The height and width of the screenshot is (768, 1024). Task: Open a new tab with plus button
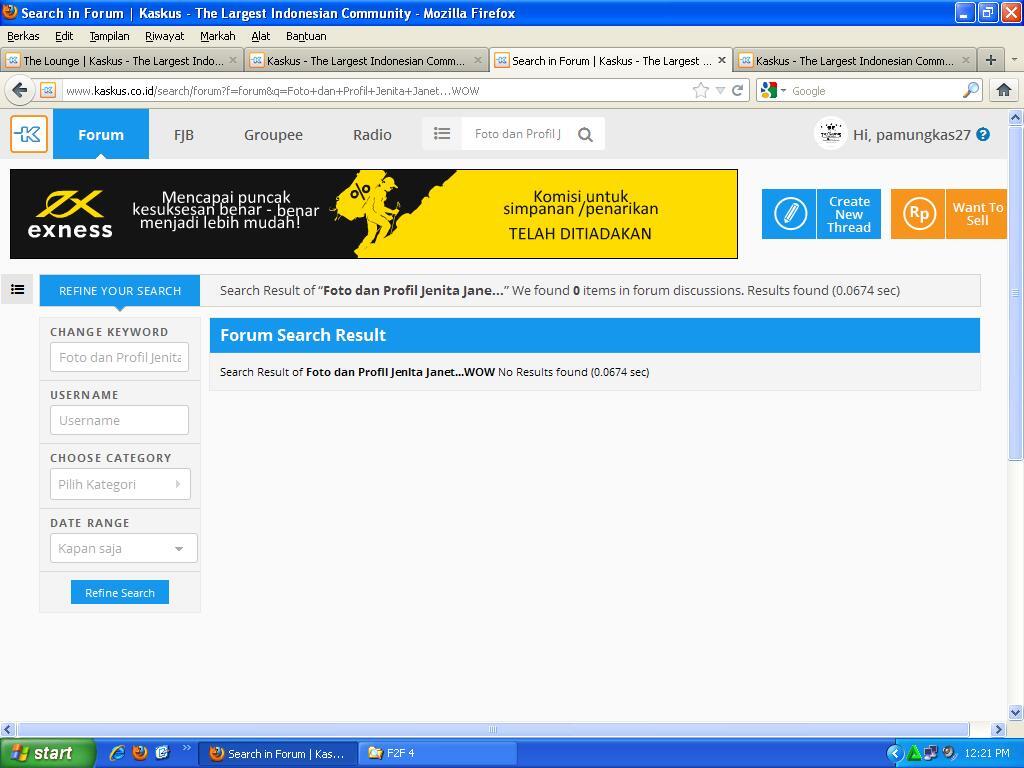point(991,60)
